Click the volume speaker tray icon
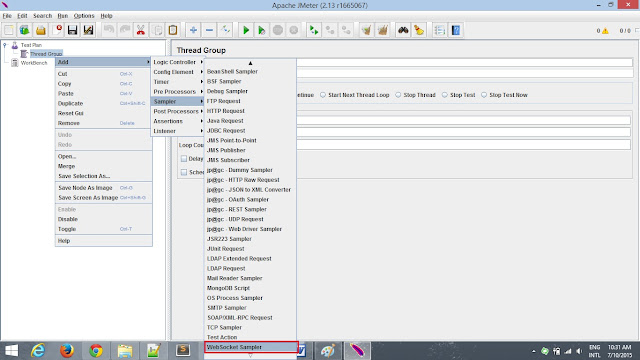Viewport: 640px width, 360px height. pyautogui.click(x=579, y=351)
